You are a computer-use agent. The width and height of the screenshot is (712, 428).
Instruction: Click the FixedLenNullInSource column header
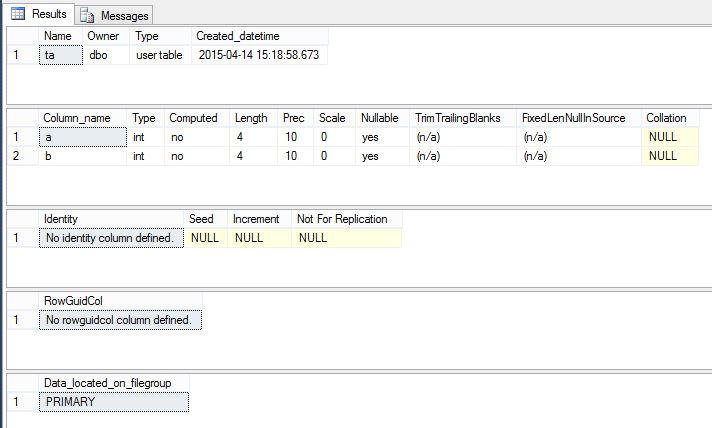click(x=579, y=118)
